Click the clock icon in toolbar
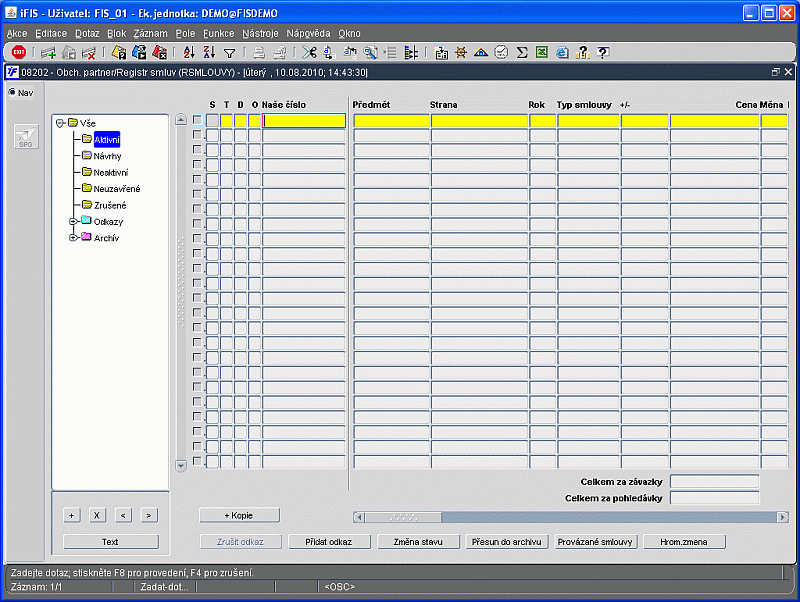Image resolution: width=800 pixels, height=602 pixels. 501,53
